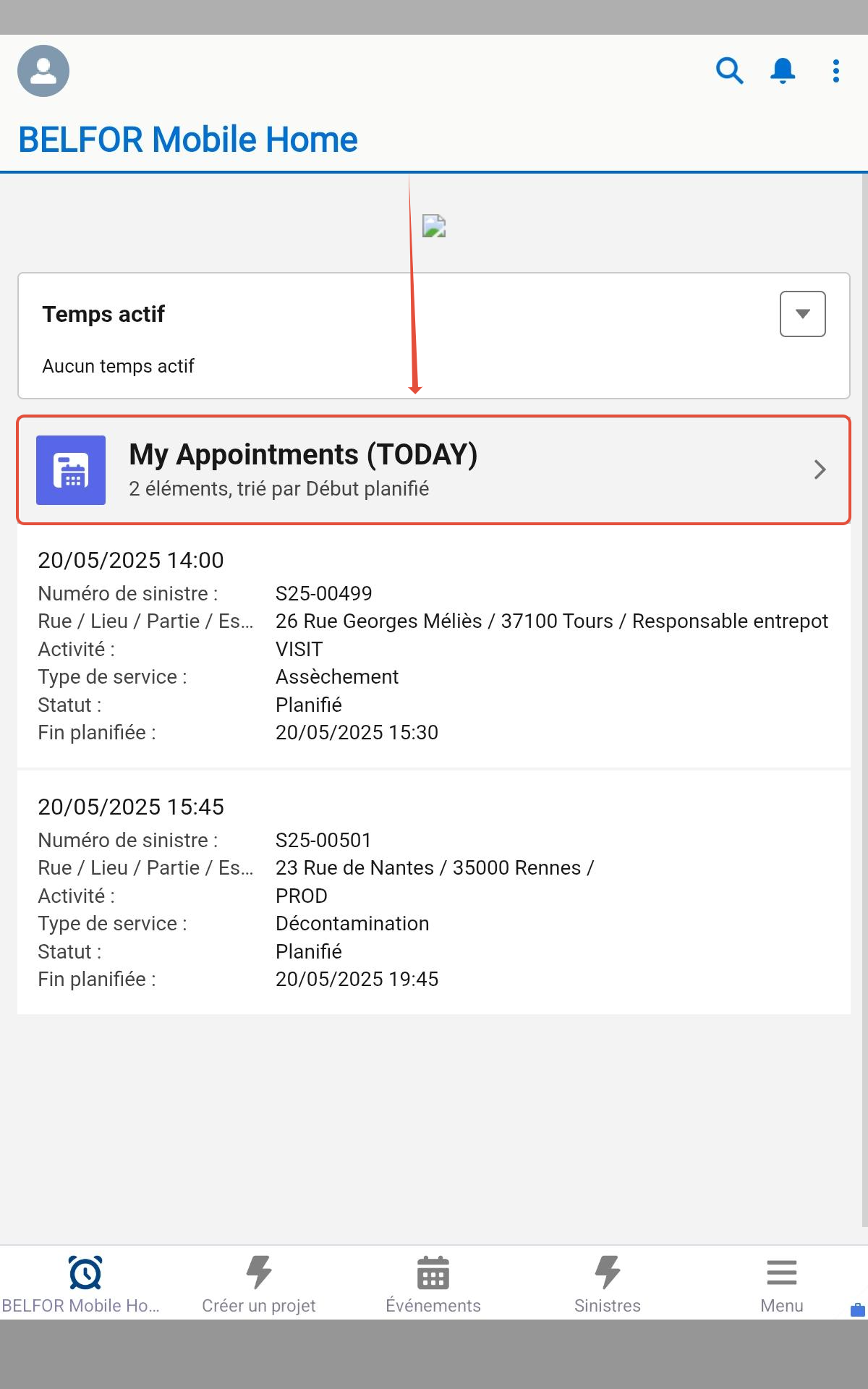
Task: Click the PROD activity value
Action: (302, 896)
